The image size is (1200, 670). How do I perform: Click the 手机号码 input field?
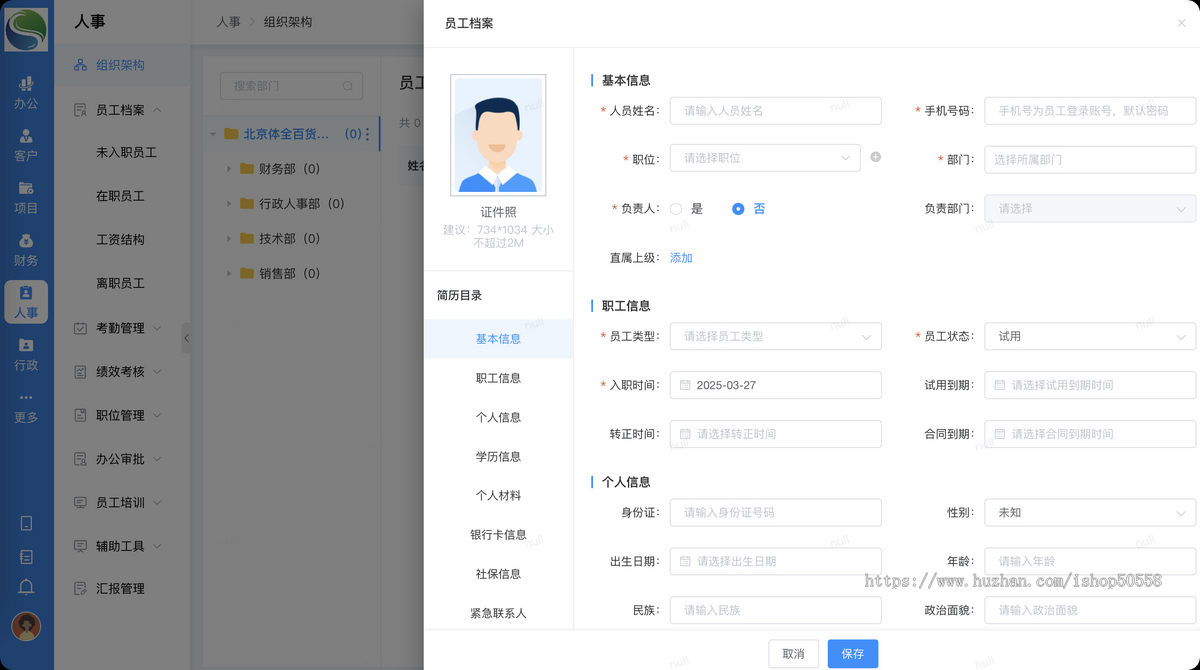click(x=1090, y=110)
